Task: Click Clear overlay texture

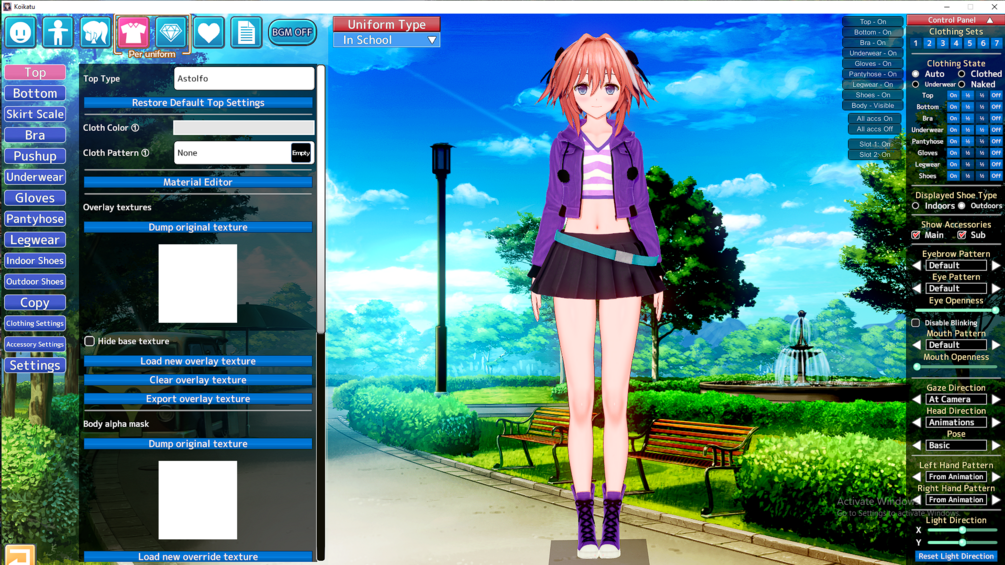Action: (198, 380)
